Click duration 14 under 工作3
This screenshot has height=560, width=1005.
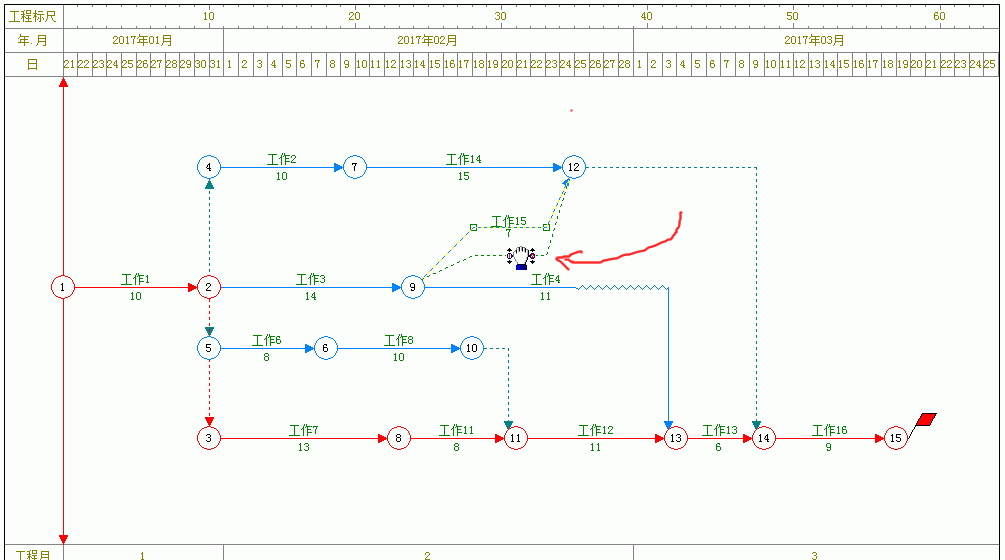tap(310, 296)
